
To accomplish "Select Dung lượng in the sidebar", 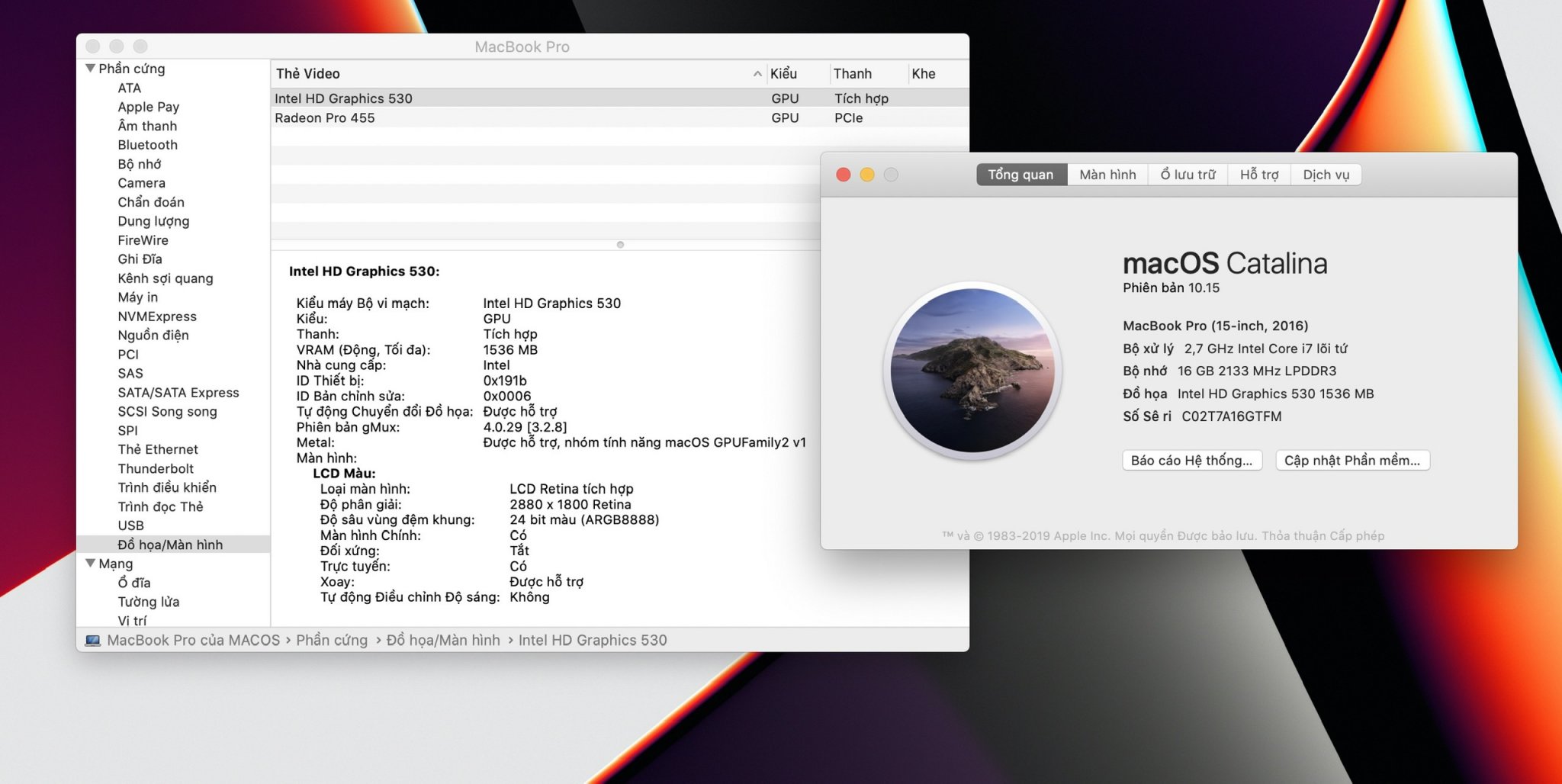I will pyautogui.click(x=153, y=221).
